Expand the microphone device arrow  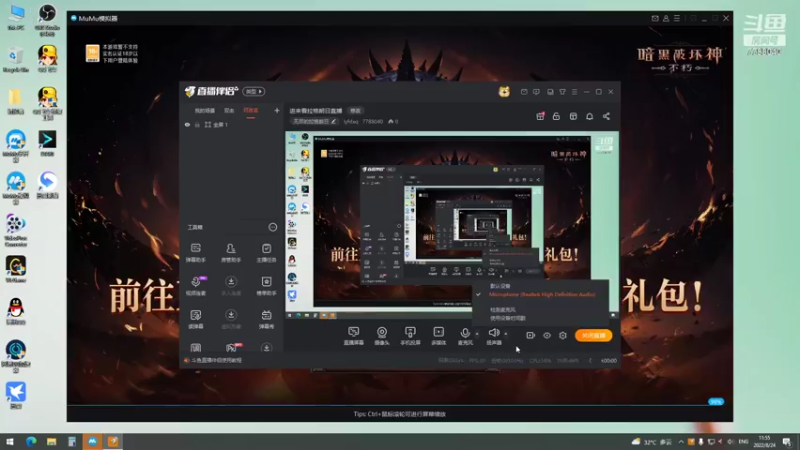coord(477,334)
